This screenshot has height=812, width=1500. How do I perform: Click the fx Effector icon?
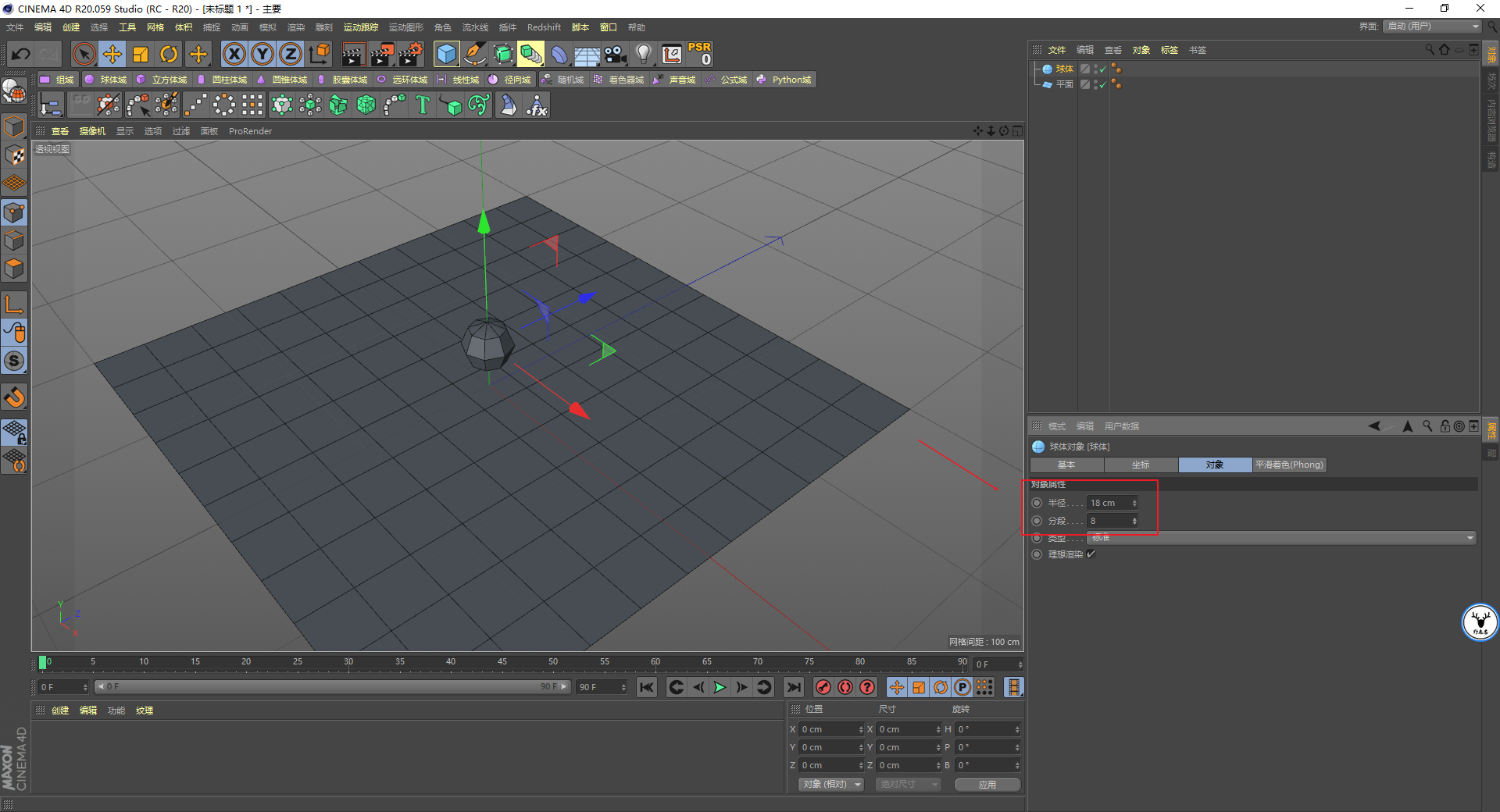537,105
